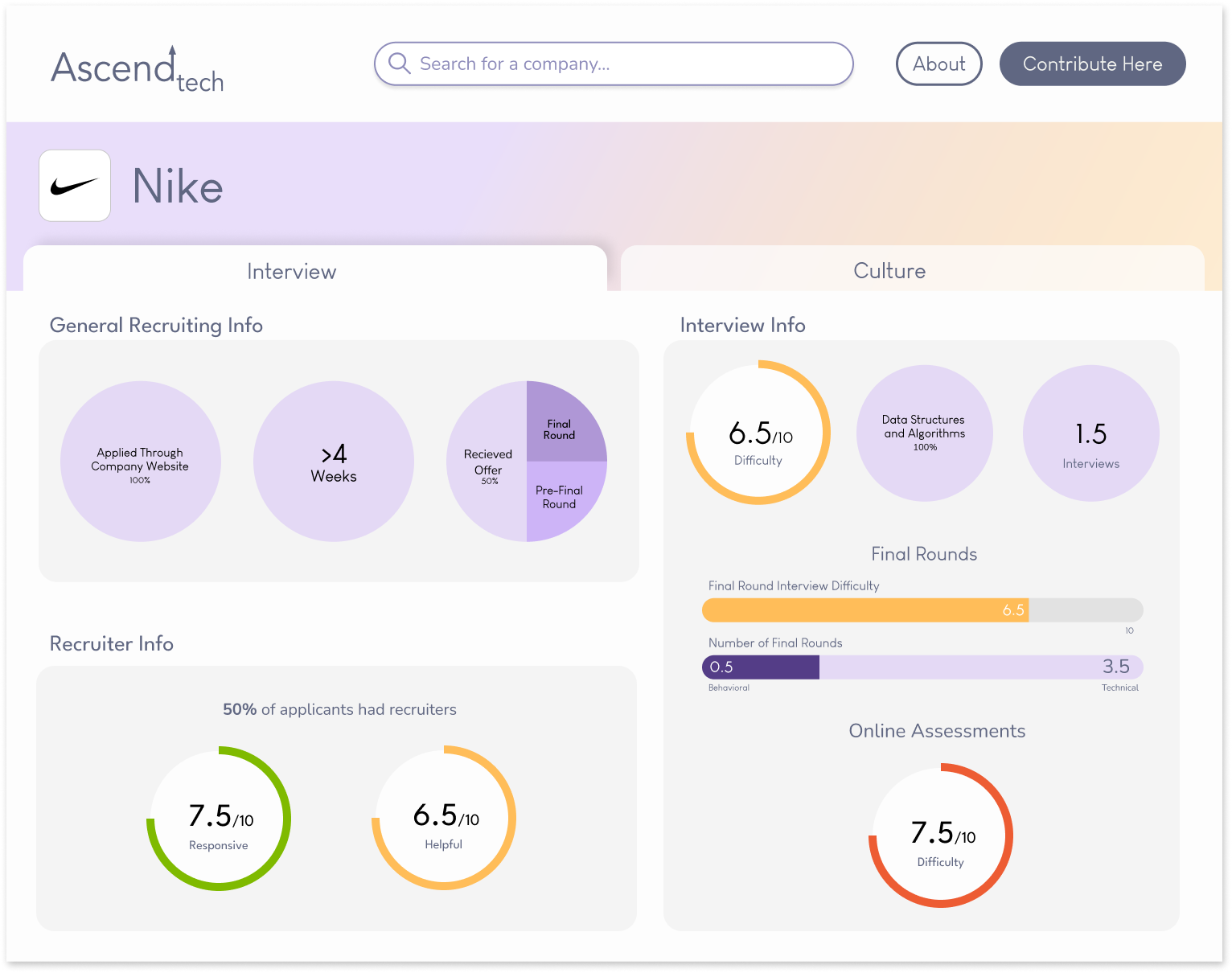Click the Contribute Here button

click(x=1092, y=64)
